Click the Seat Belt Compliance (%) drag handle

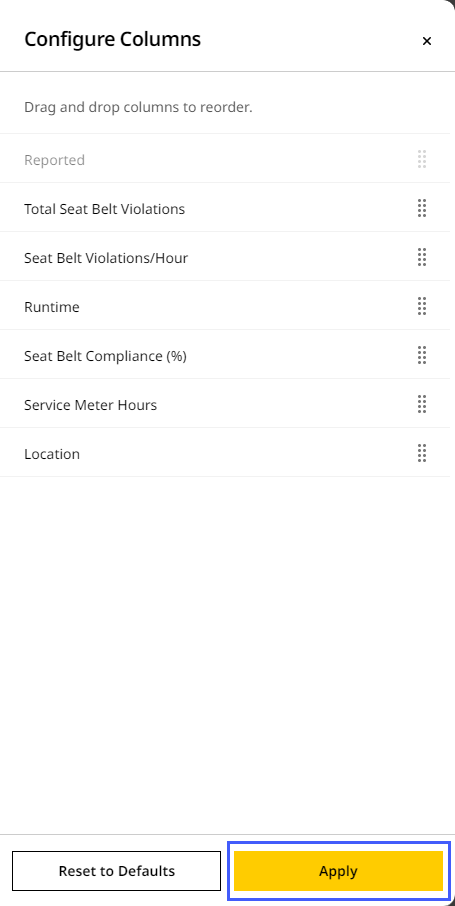[x=422, y=355]
